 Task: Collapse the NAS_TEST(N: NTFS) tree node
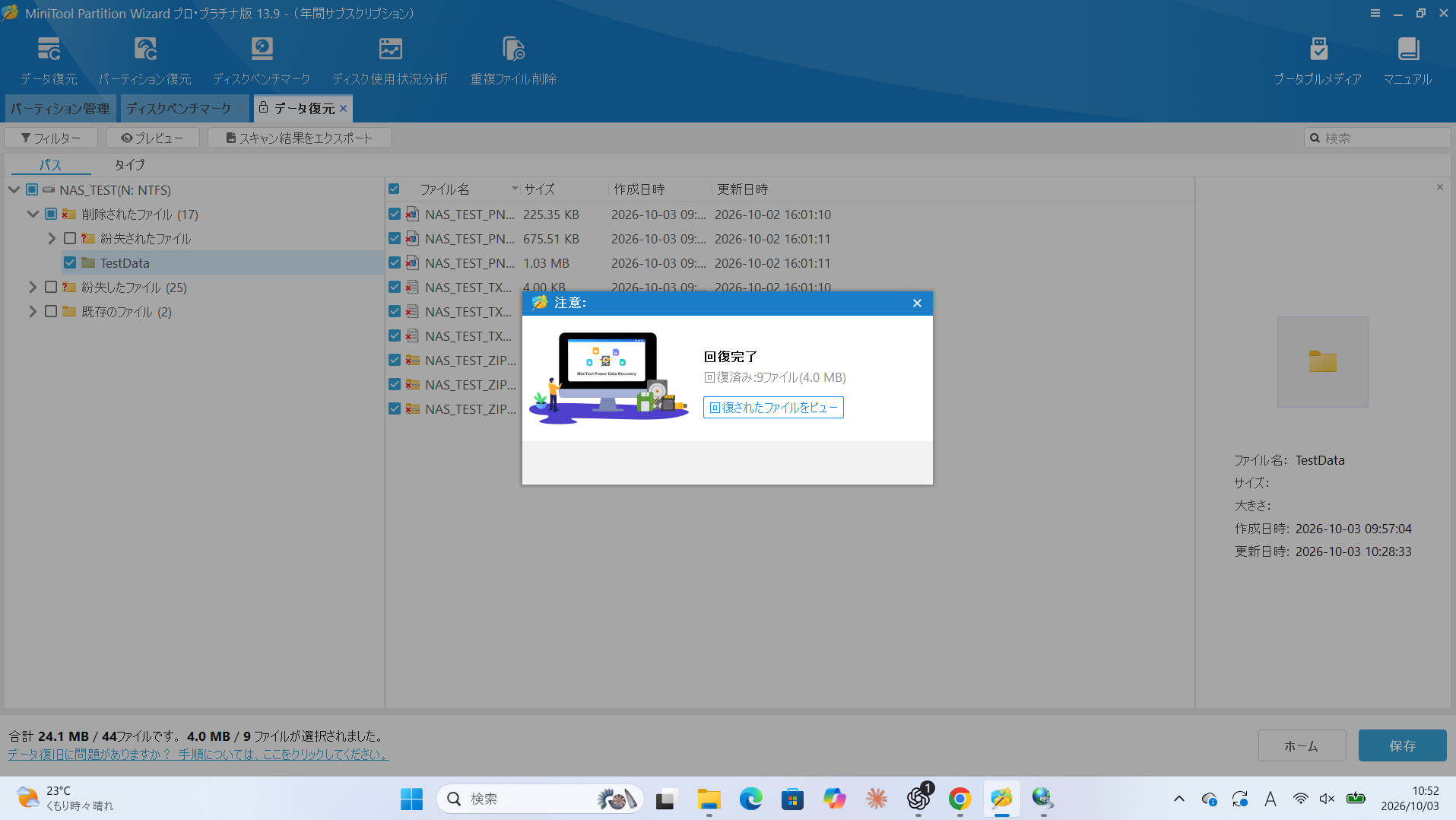pyautogui.click(x=14, y=189)
